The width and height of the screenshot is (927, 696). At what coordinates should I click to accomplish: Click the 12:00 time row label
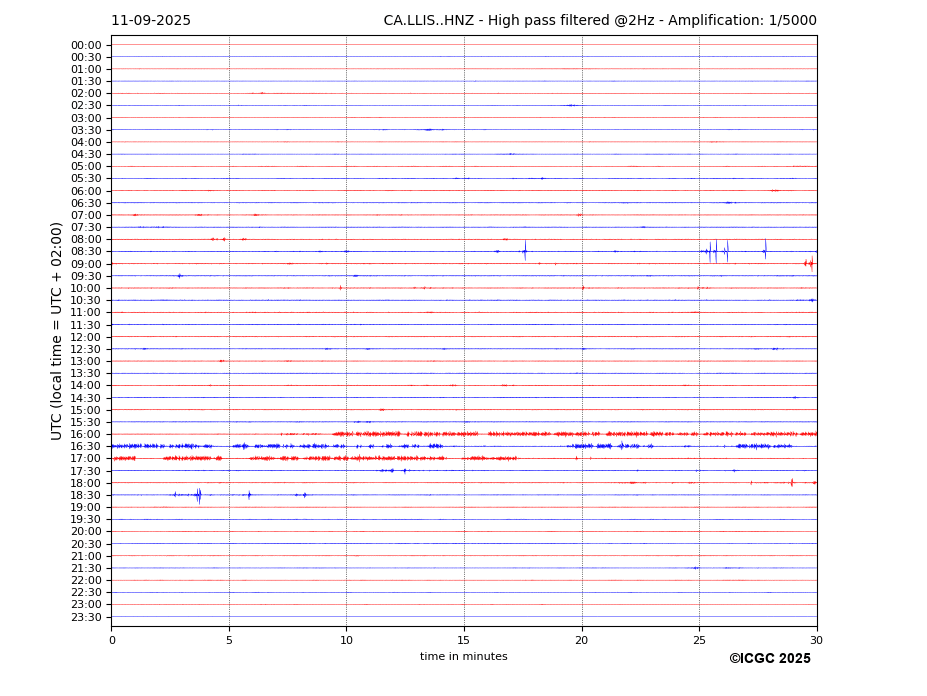[86, 337]
